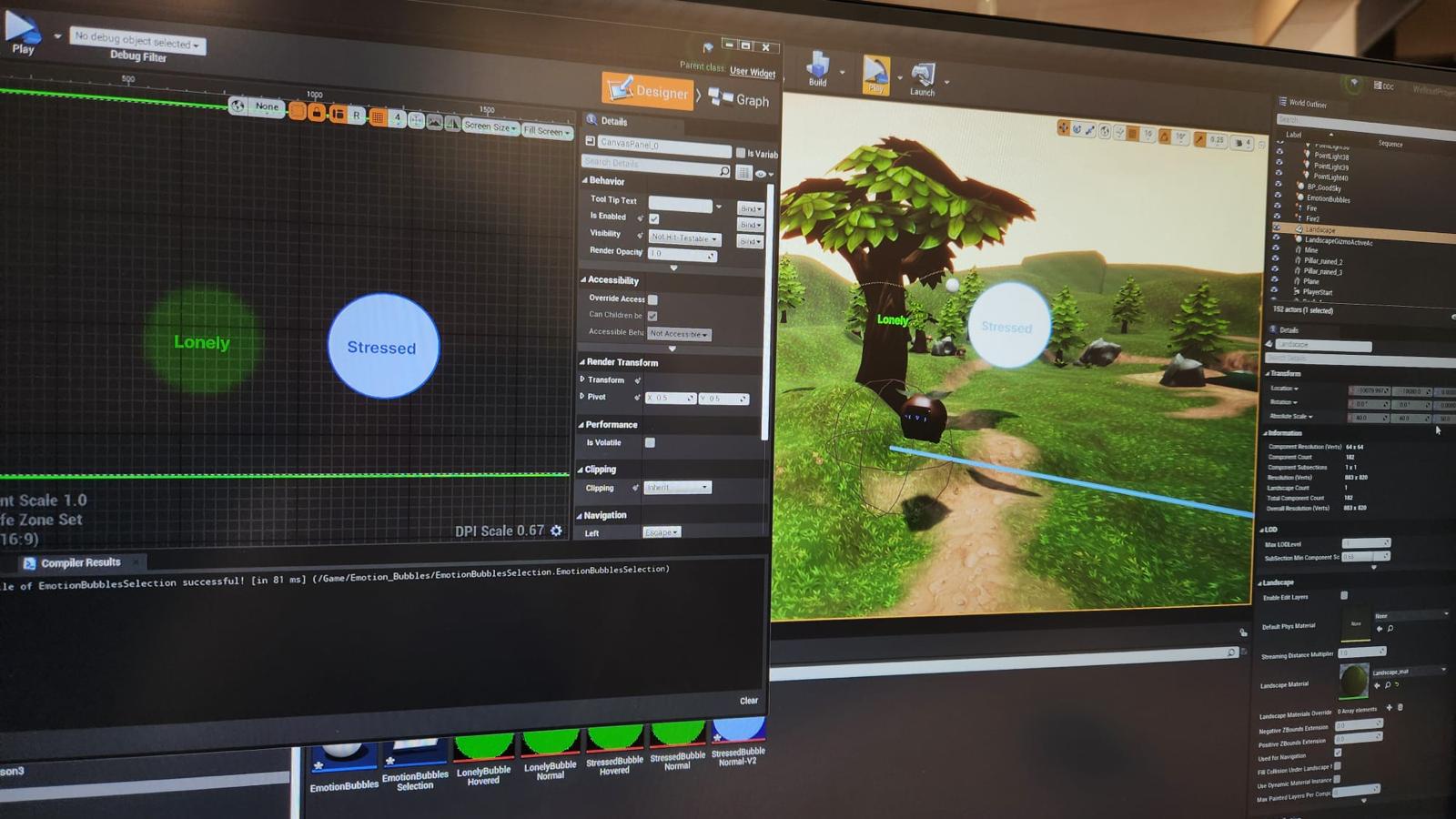The image size is (1456, 819).
Task: Click the localization globe icon in designer toolbar
Action: pyautogui.click(x=238, y=106)
